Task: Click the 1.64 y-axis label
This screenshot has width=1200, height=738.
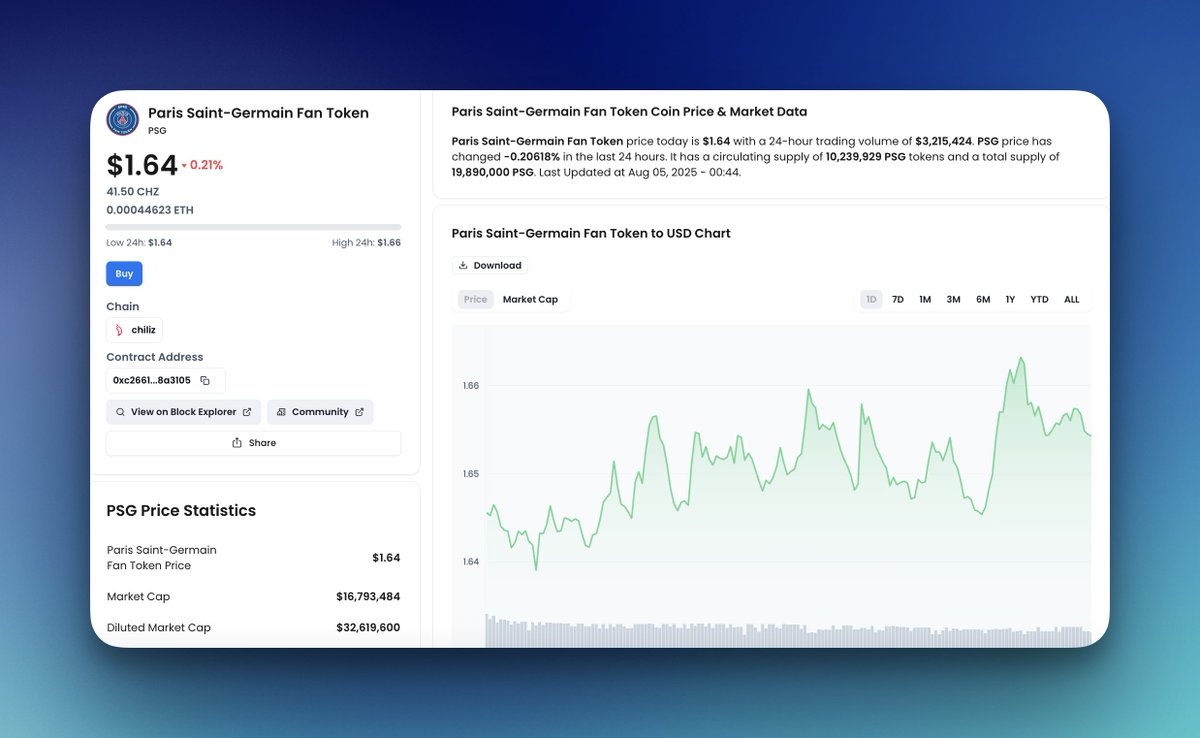Action: pos(471,562)
